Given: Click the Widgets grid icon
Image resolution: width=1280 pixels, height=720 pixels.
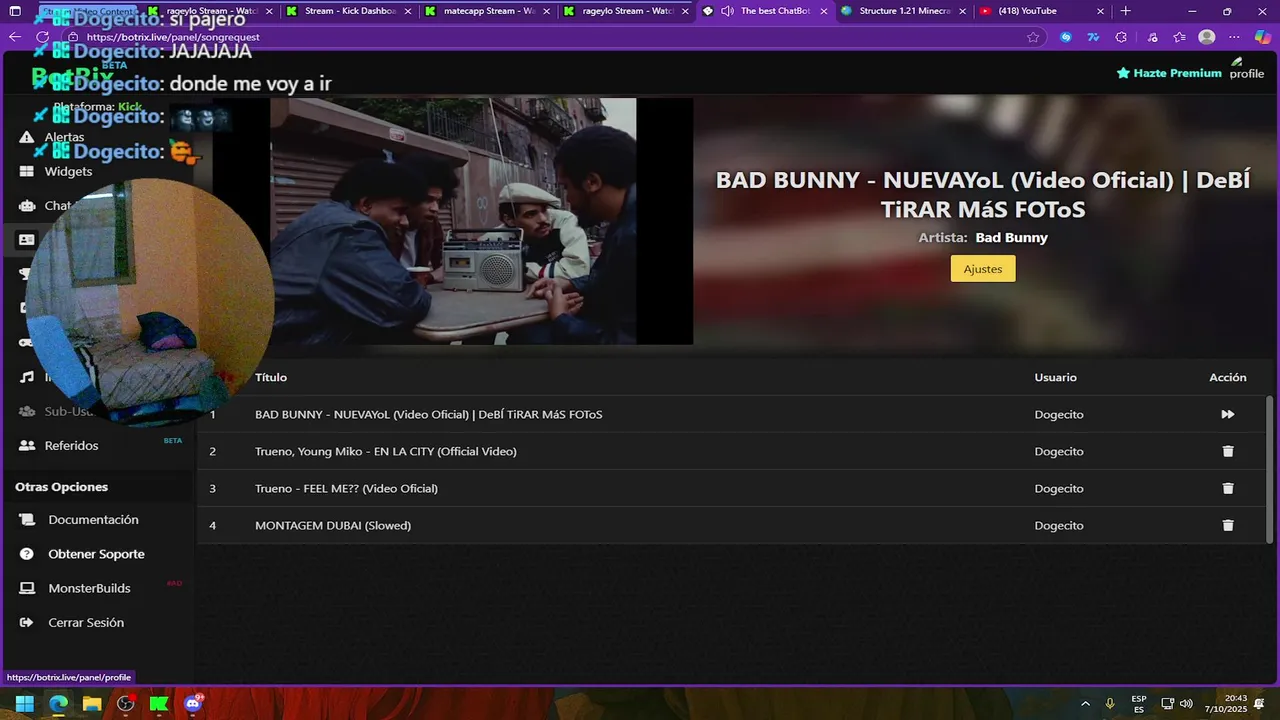Looking at the screenshot, I should pos(27,171).
